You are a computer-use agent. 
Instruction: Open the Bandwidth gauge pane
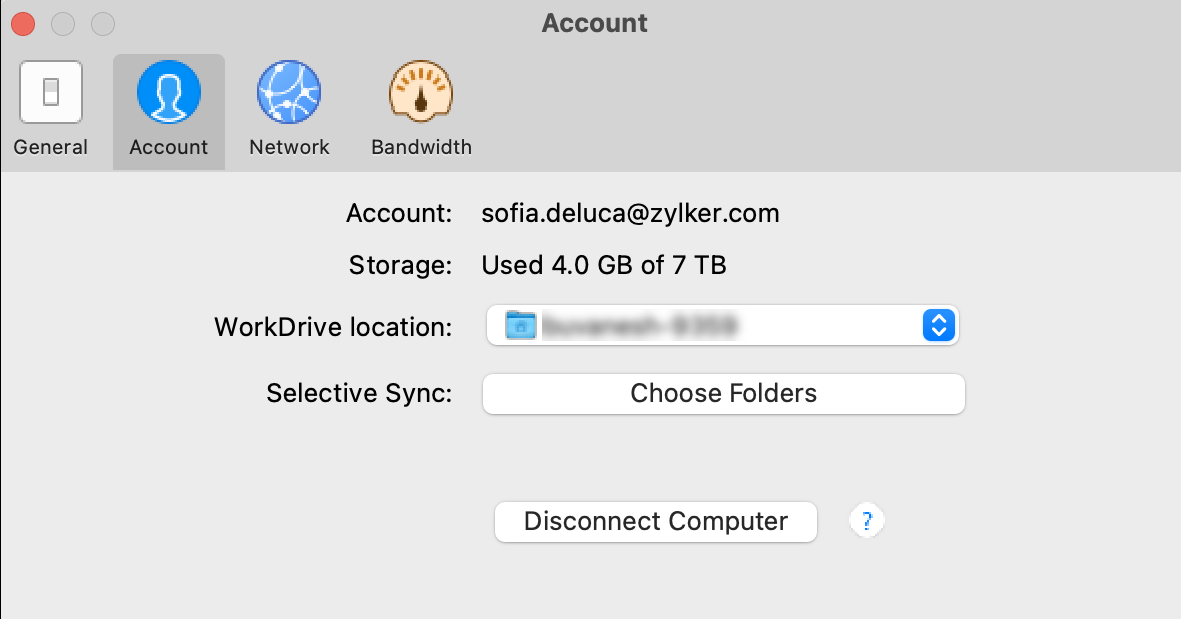[x=421, y=110]
